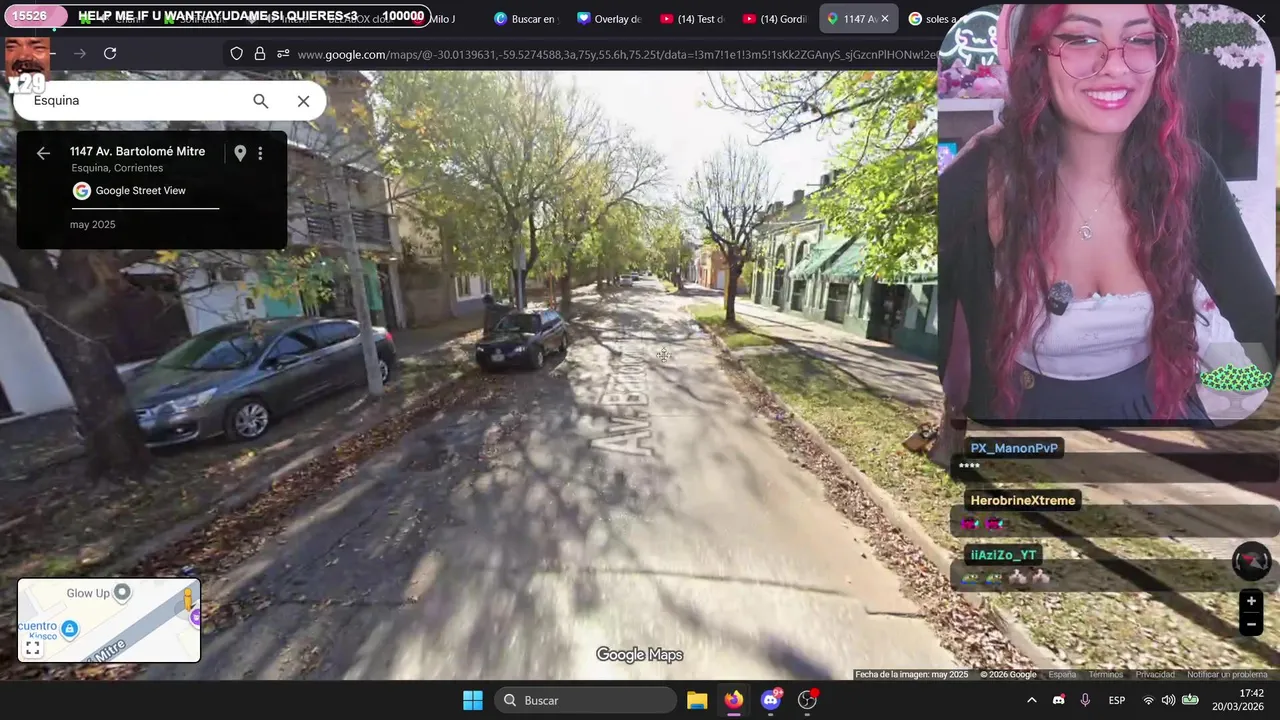Click the shield tracking protection icon
This screenshot has width=1280, height=720.
point(237,54)
